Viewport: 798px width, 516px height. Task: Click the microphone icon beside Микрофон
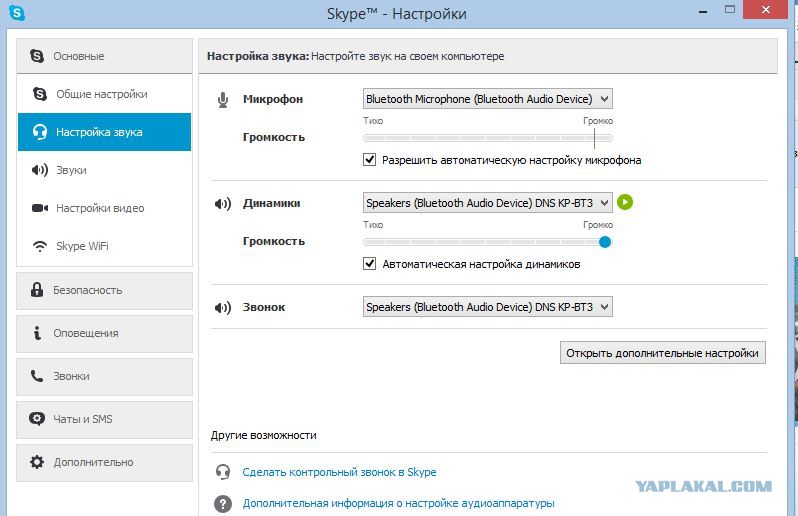[222, 99]
